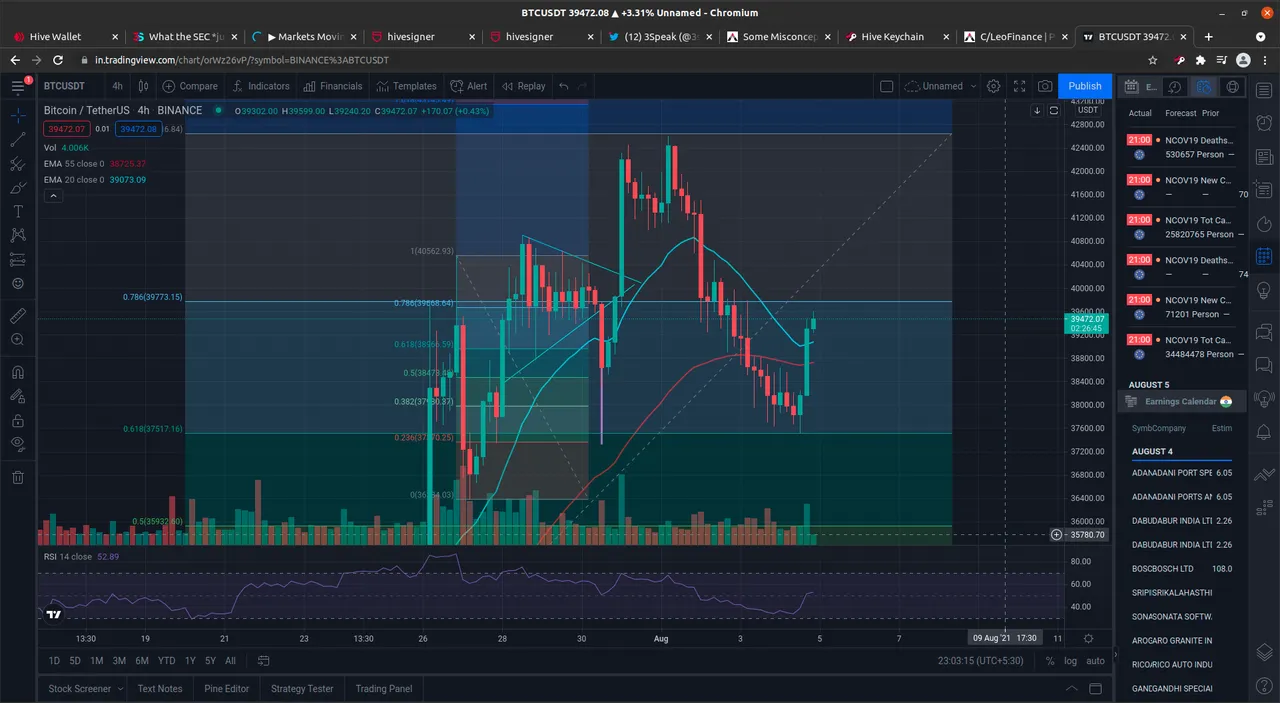The height and width of the screenshot is (703, 1280).
Task: Click the browser address bar
Action: tap(600, 60)
